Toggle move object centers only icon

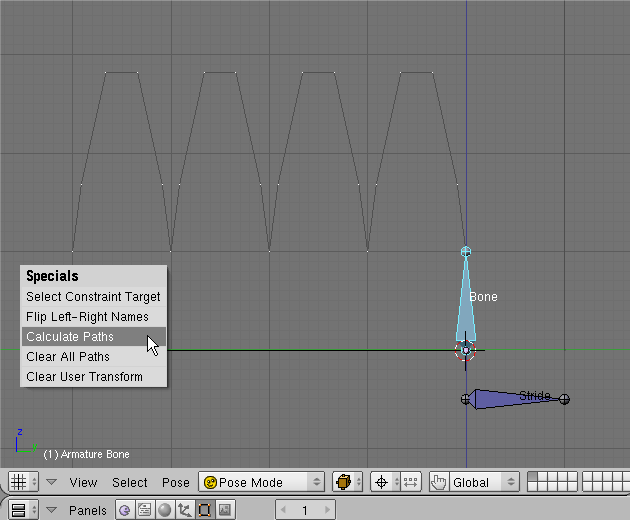click(x=410, y=481)
